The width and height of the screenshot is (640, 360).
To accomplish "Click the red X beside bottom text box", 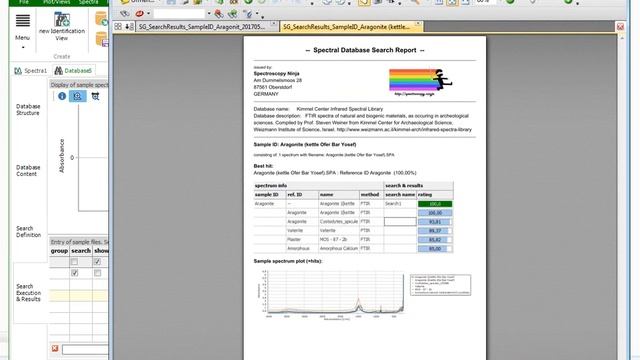I will [55, 349].
